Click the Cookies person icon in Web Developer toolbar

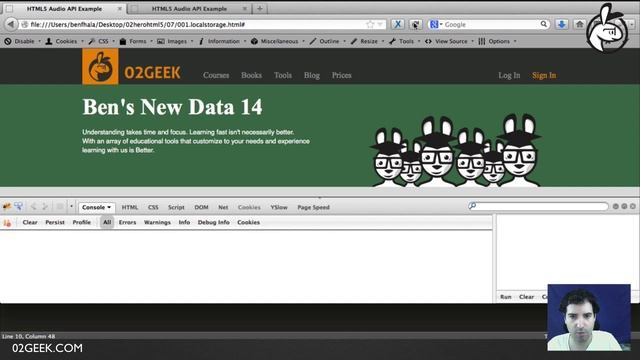click(x=49, y=41)
